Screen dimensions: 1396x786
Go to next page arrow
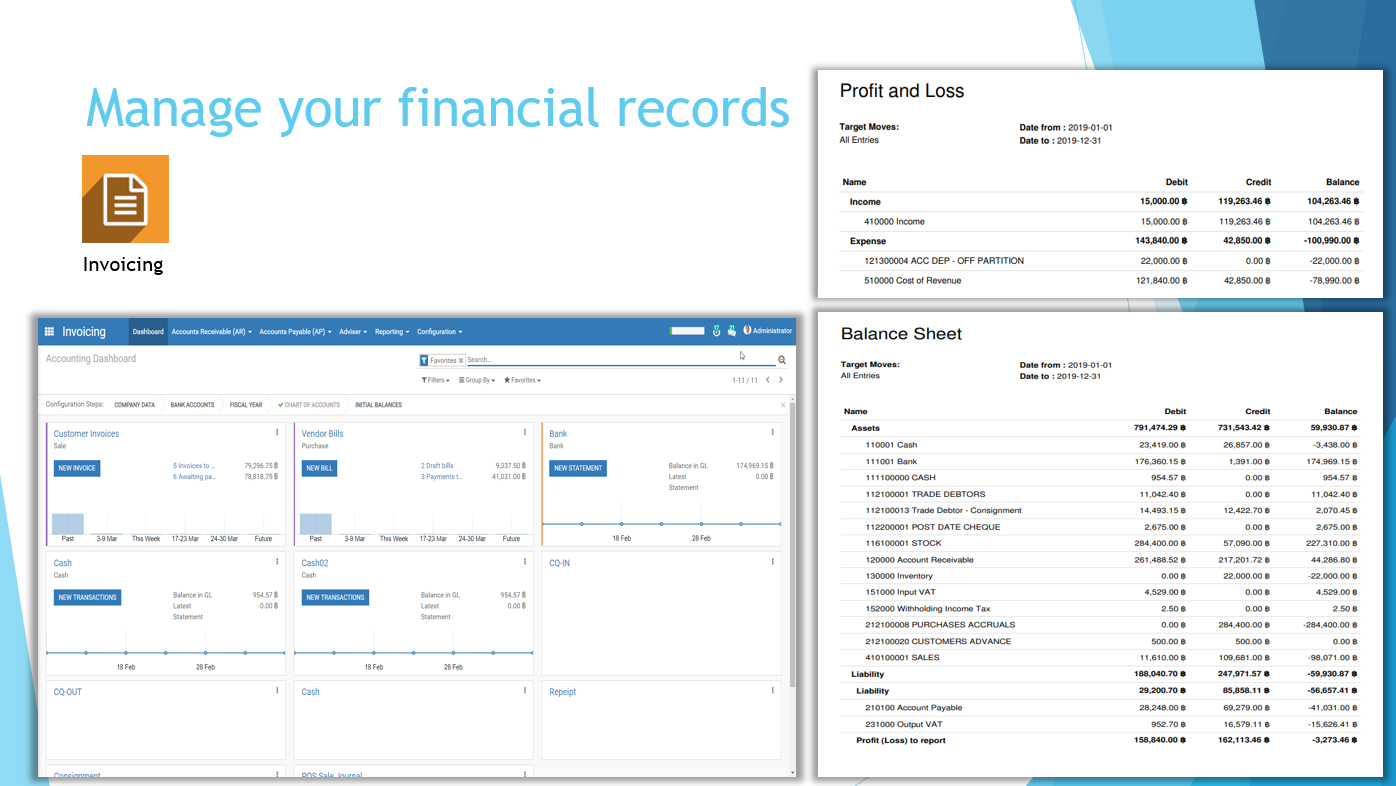point(781,380)
